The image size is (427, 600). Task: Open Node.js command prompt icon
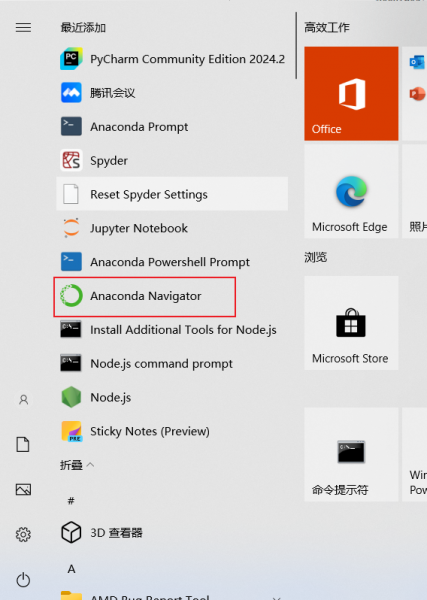pyautogui.click(x=71, y=363)
